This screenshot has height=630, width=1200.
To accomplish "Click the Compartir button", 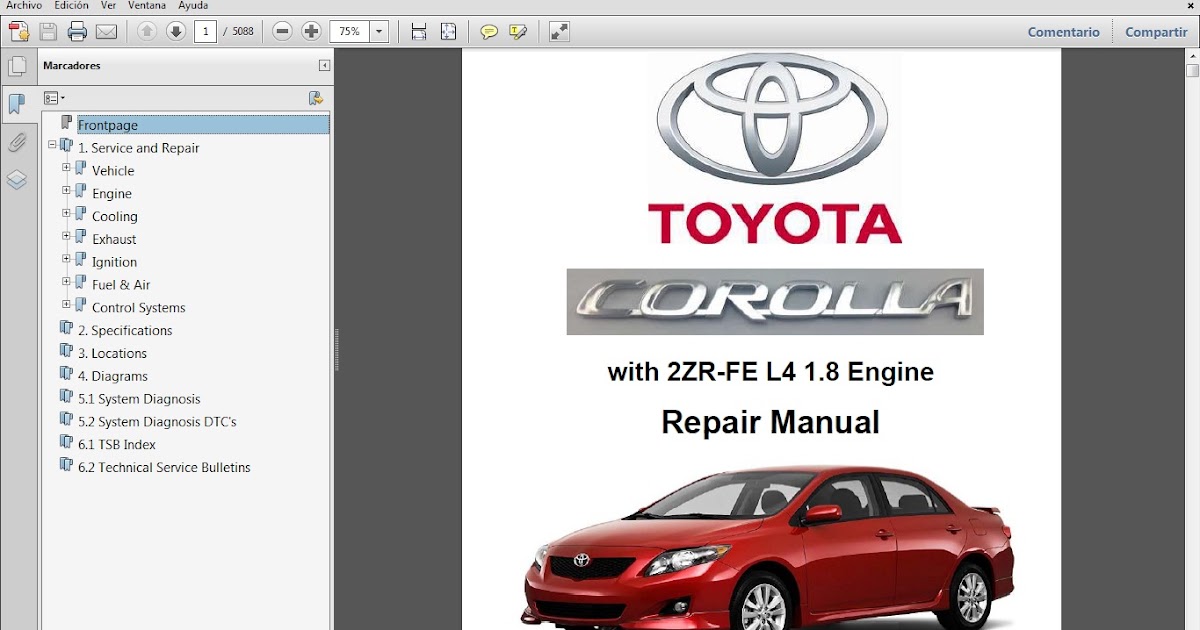I will point(1155,31).
